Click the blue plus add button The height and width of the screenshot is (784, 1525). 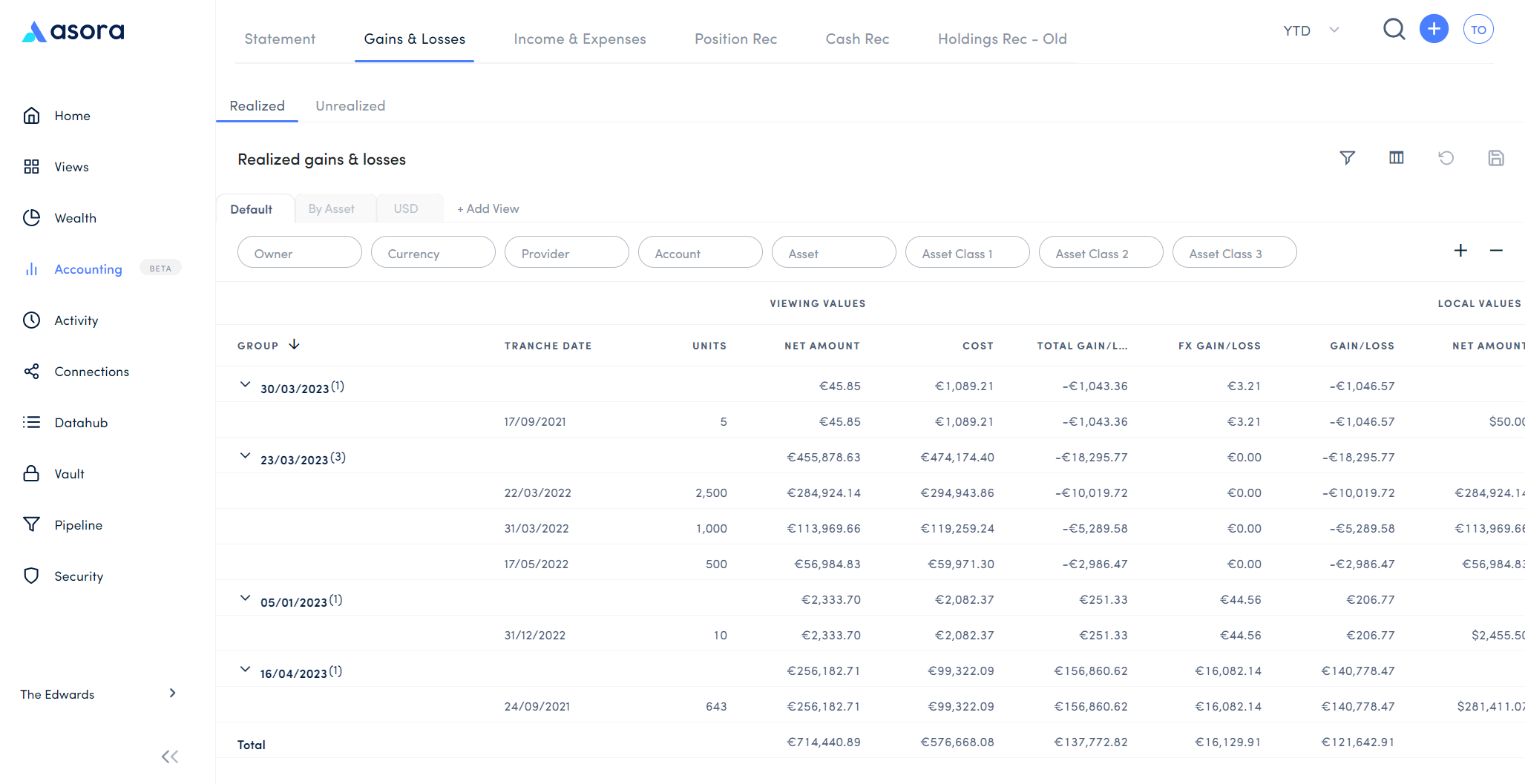click(x=1434, y=30)
